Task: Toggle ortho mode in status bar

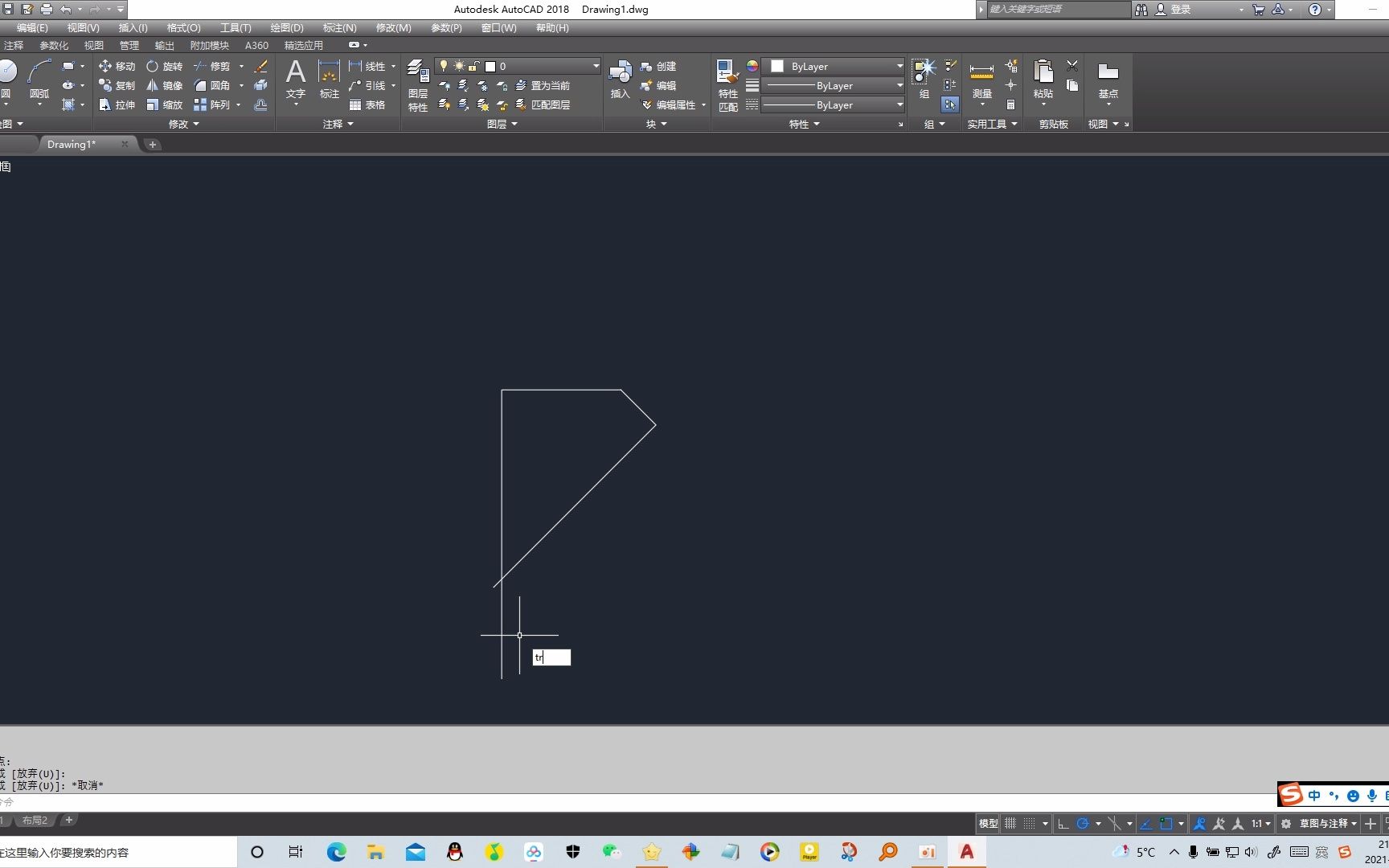Action: coord(1063,824)
